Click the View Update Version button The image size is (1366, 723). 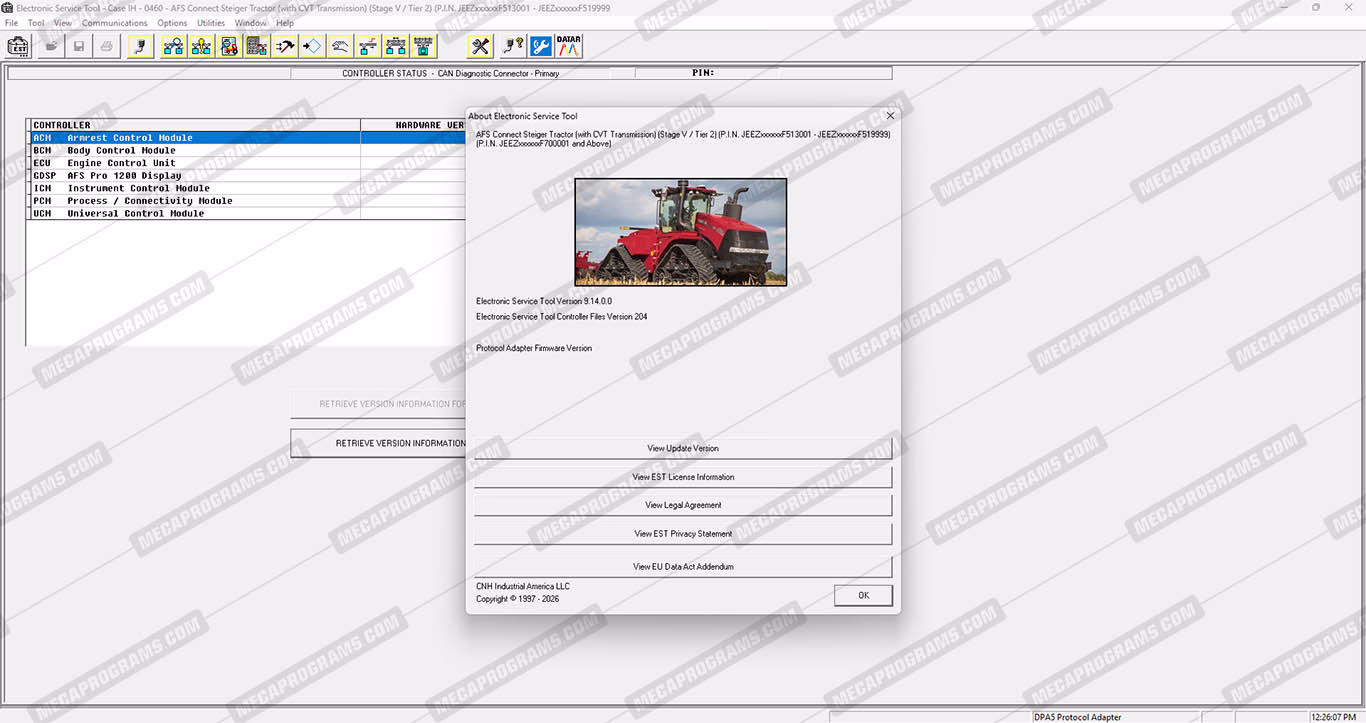coord(683,449)
